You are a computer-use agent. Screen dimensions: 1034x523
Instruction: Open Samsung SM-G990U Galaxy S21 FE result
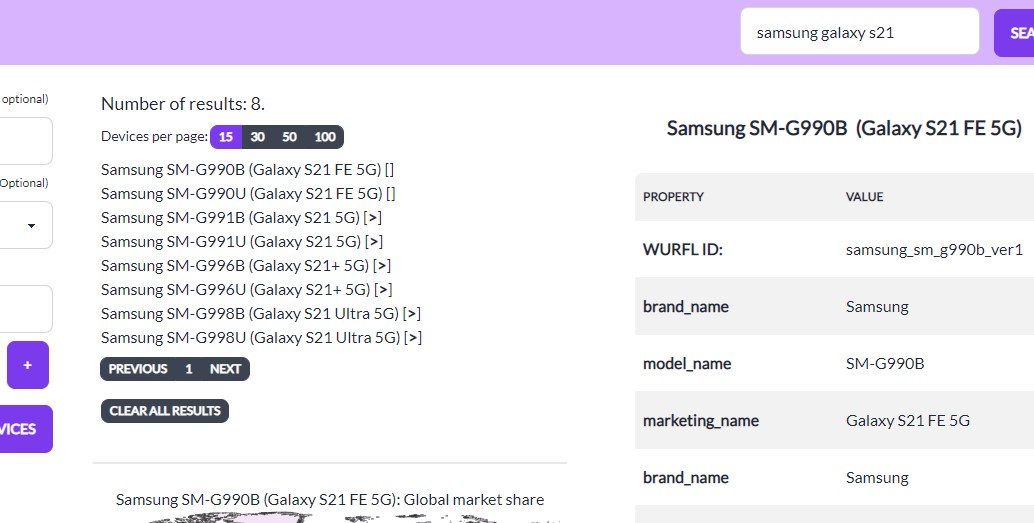pyautogui.click(x=241, y=194)
